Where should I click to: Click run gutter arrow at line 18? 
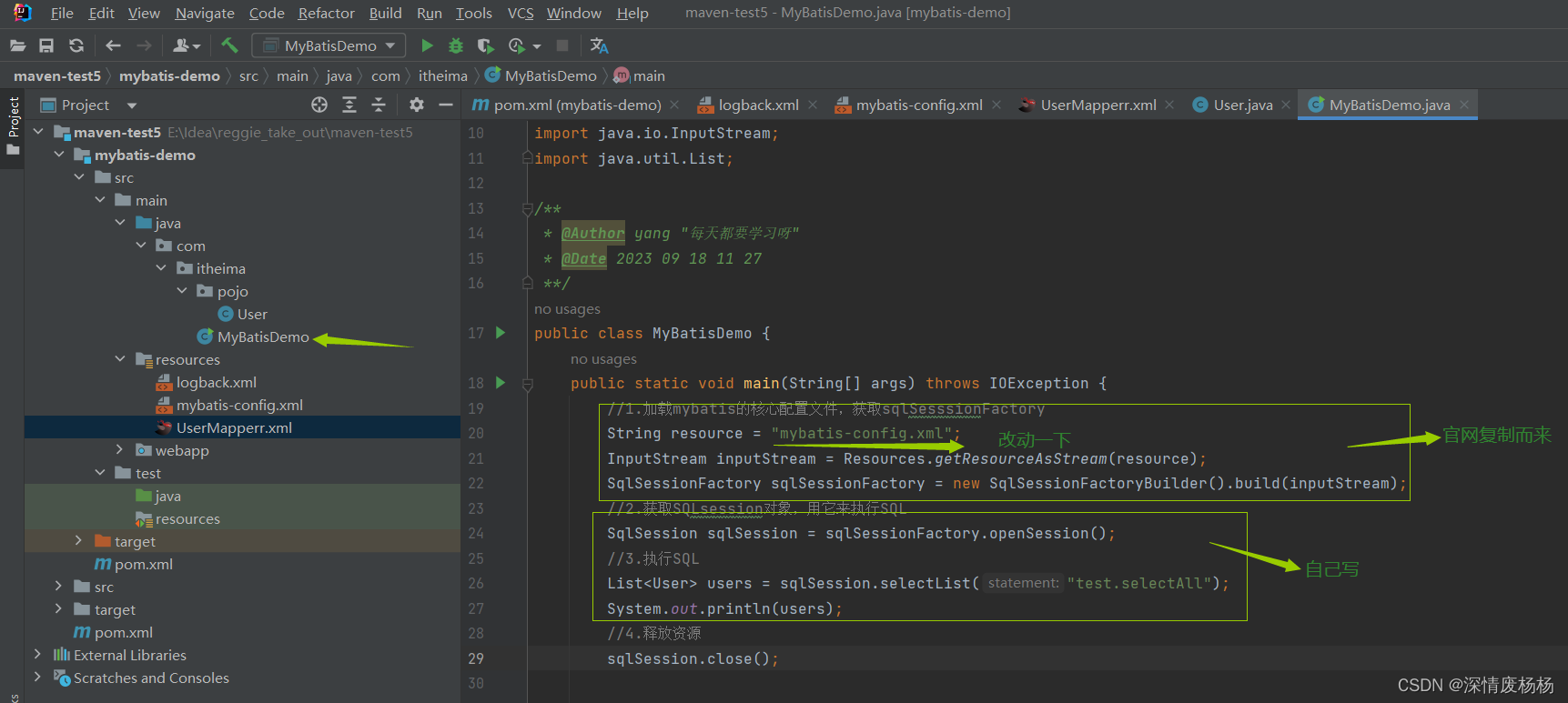click(x=501, y=383)
